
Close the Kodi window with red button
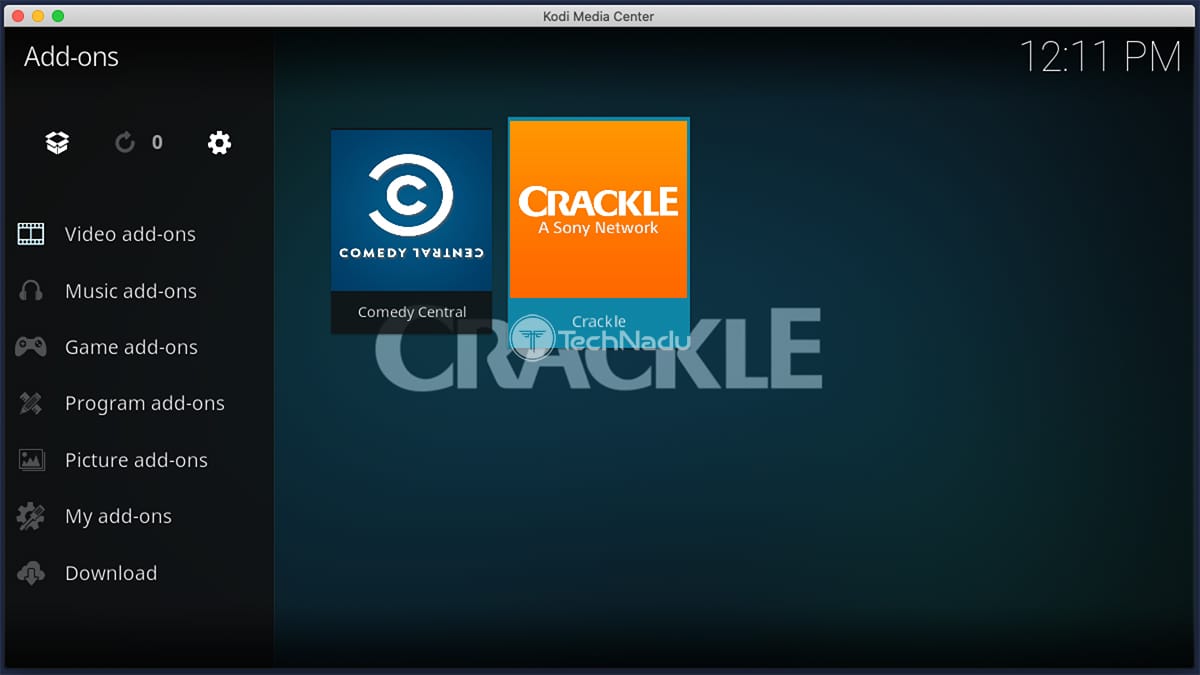17,16
